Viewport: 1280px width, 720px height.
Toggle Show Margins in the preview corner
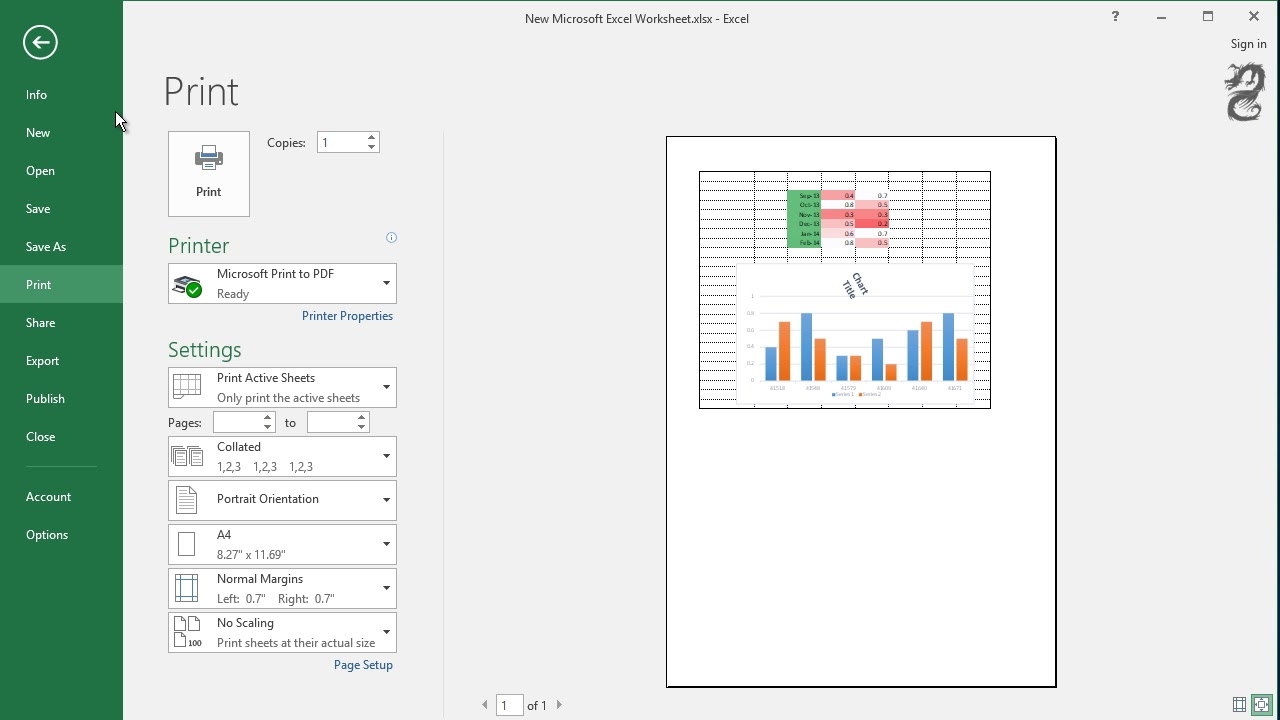tap(1239, 705)
